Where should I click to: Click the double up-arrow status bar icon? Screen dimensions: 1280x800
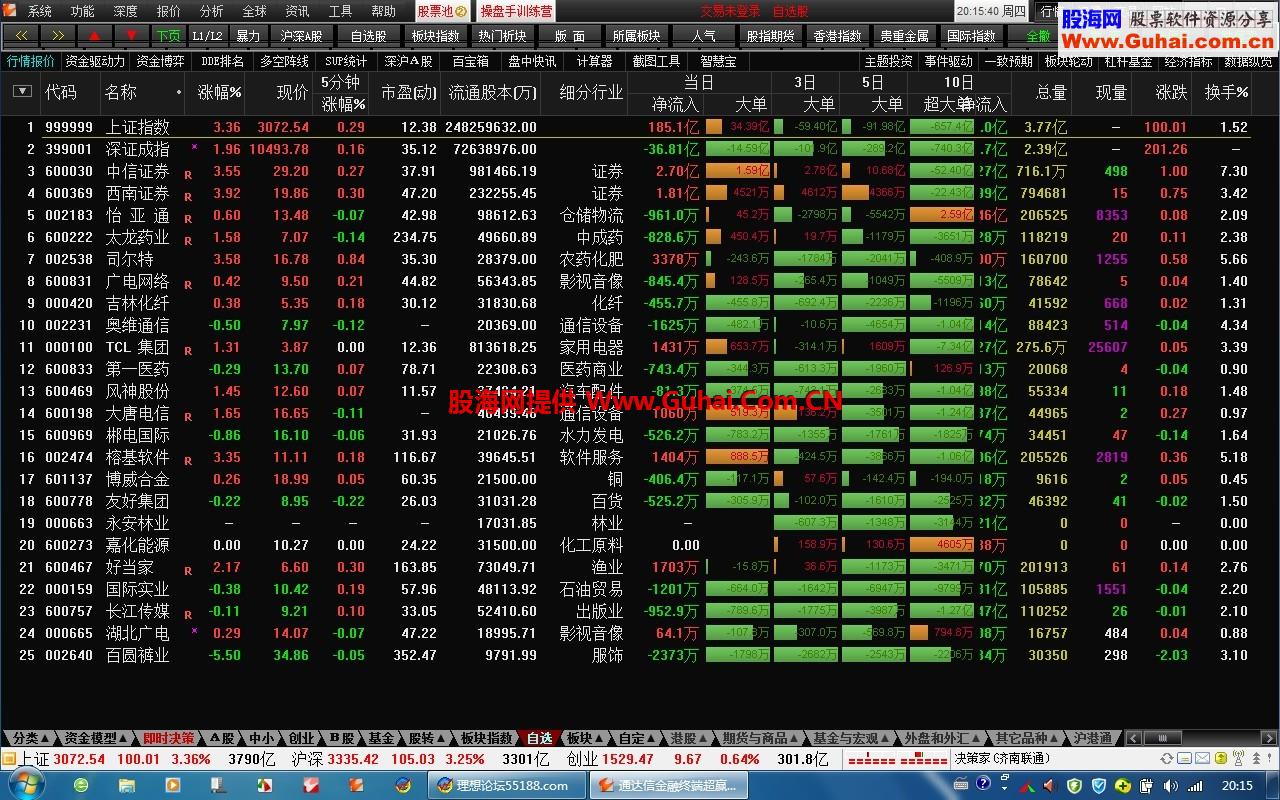pyautogui.click(x=1257, y=758)
